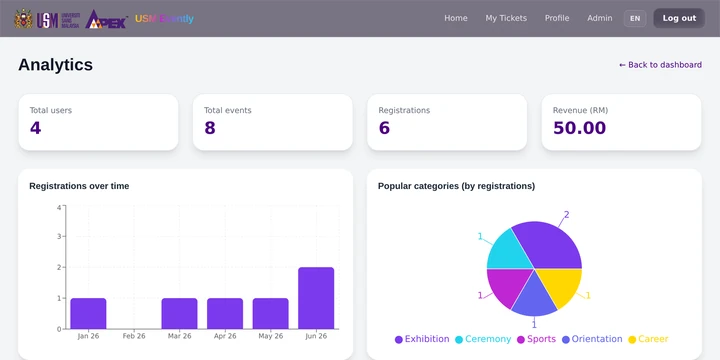Click the pie label 2 for Exhibition
The height and width of the screenshot is (360, 720).
click(x=567, y=214)
